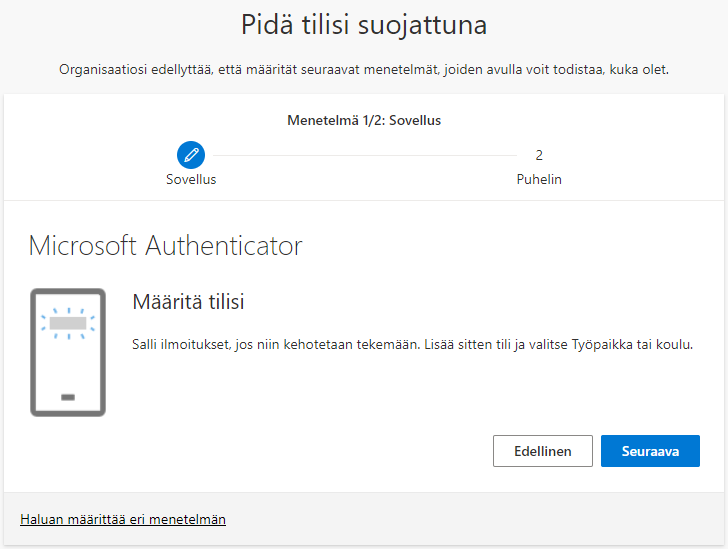The height and width of the screenshot is (549, 728).
Task: Click the notification bar inside the phone graphic
Action: click(x=68, y=323)
